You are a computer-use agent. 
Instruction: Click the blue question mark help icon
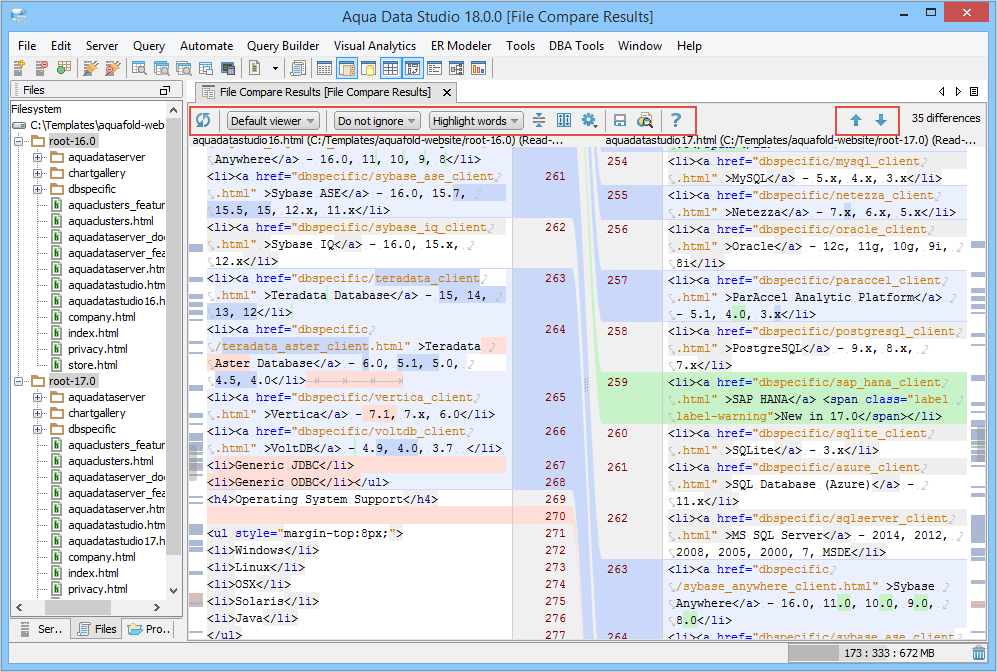click(x=676, y=121)
